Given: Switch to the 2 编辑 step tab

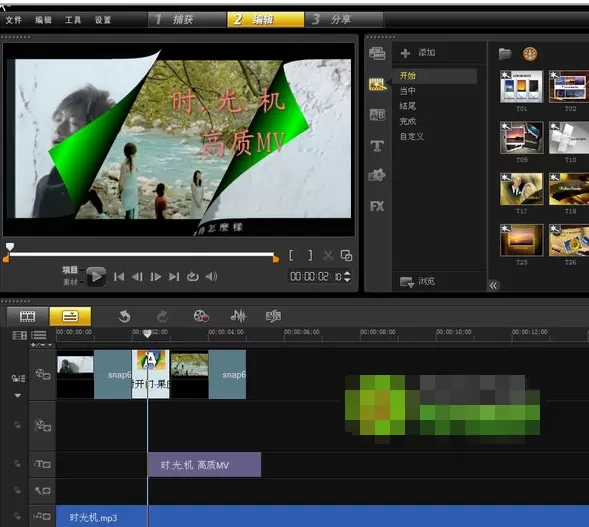Looking at the screenshot, I should tap(265, 20).
